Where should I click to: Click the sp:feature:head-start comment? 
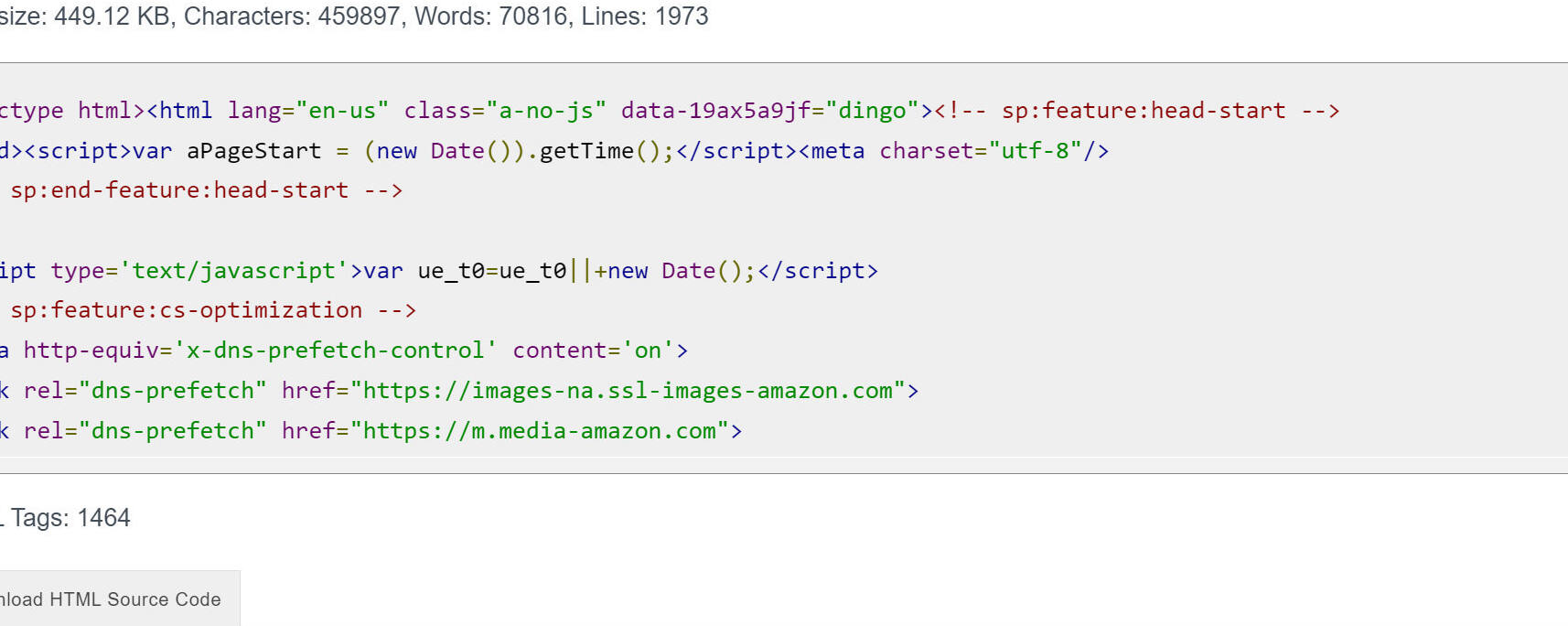pyautogui.click(x=1144, y=111)
